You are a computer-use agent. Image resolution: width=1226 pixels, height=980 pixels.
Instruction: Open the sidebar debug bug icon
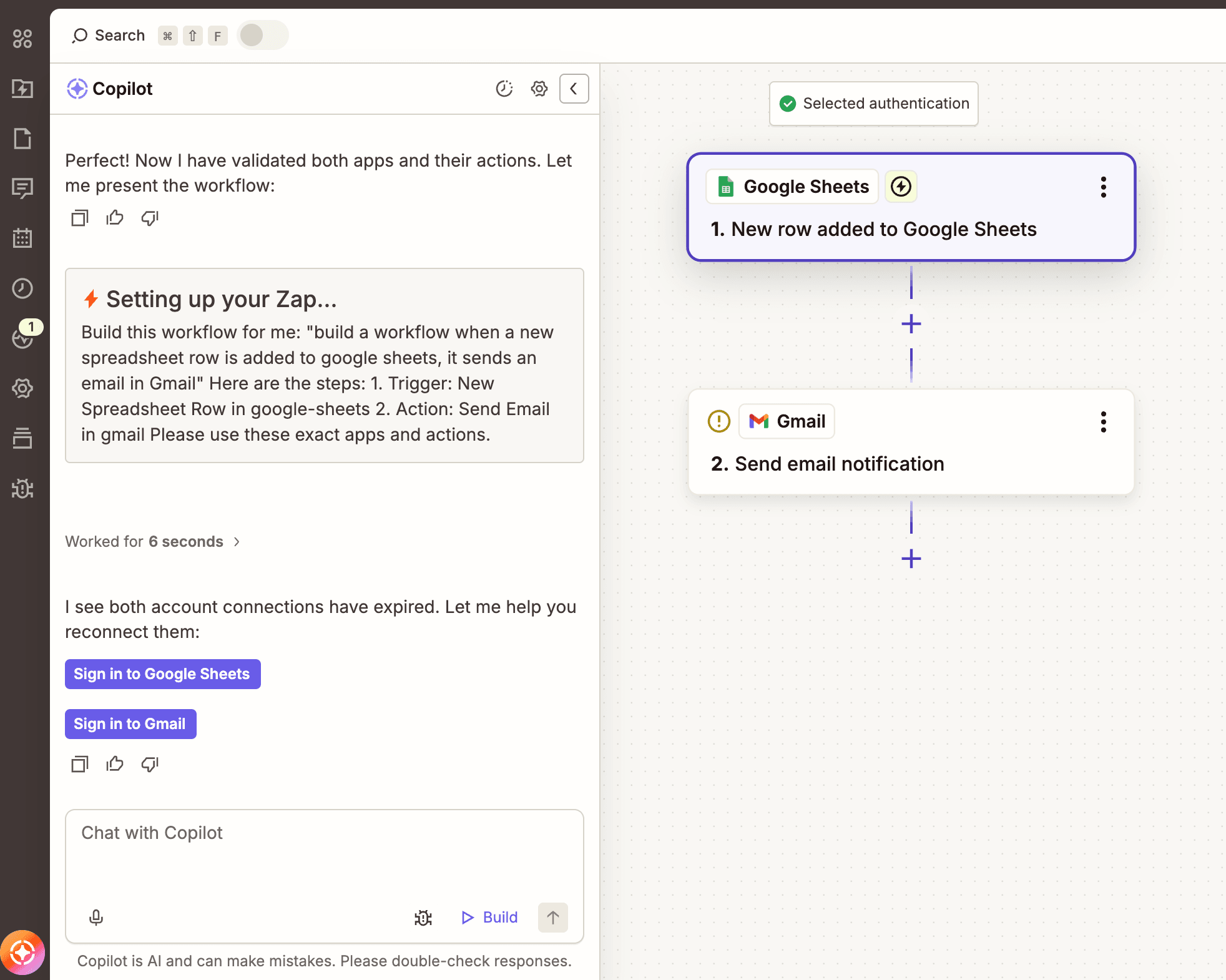[x=22, y=488]
